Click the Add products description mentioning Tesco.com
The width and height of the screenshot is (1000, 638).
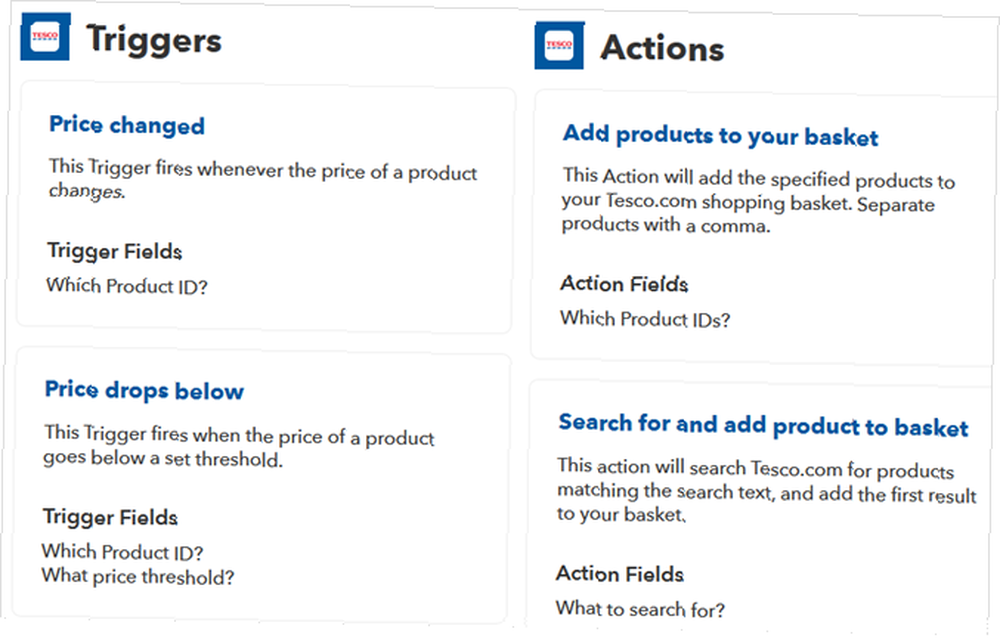point(758,200)
